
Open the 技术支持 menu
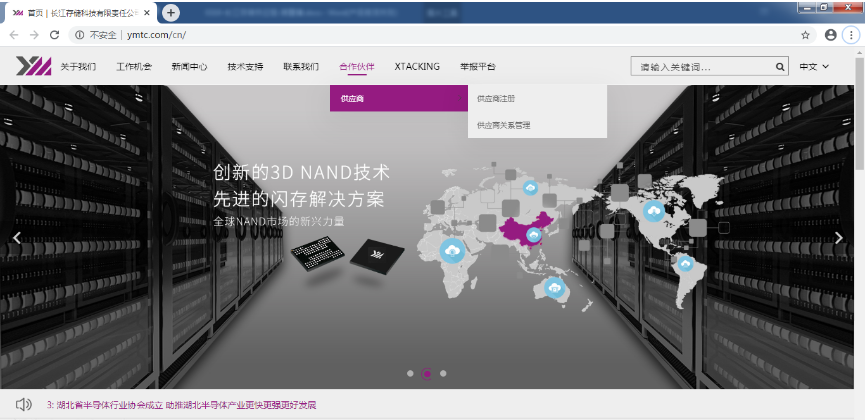pos(245,67)
